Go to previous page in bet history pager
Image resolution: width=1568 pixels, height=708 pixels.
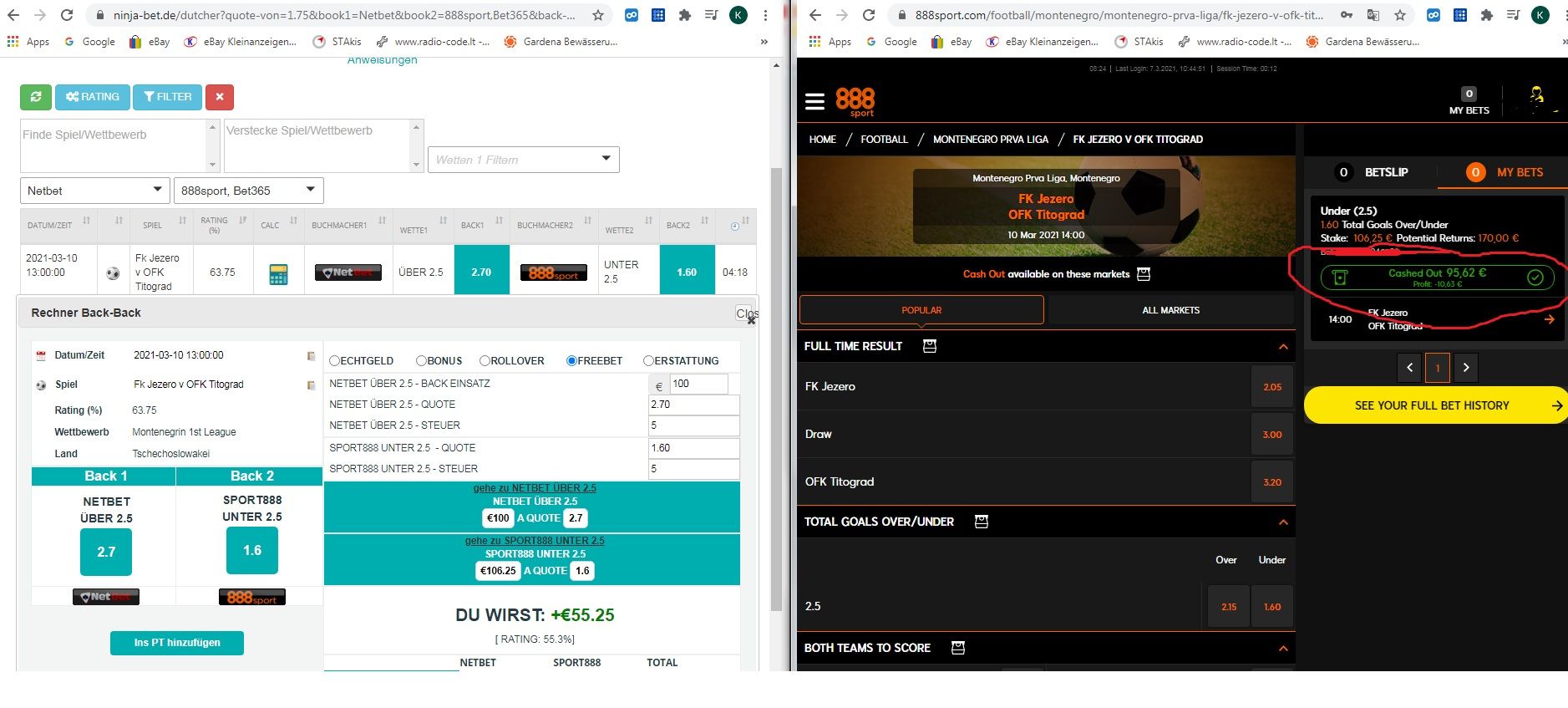[x=1409, y=368]
